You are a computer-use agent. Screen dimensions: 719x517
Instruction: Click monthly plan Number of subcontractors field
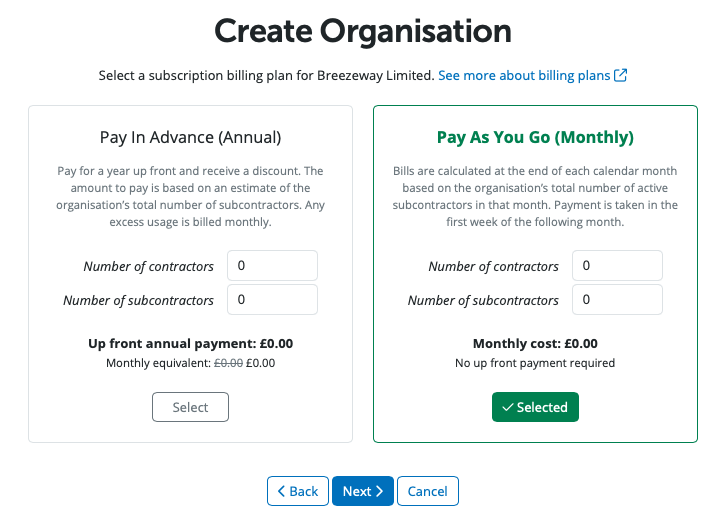[x=616, y=300]
